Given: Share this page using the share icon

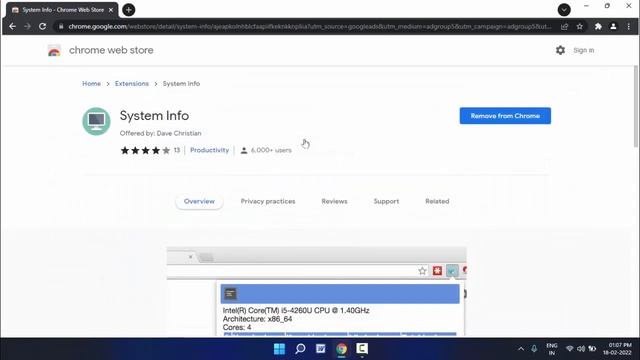Looking at the screenshot, I should (564, 27).
